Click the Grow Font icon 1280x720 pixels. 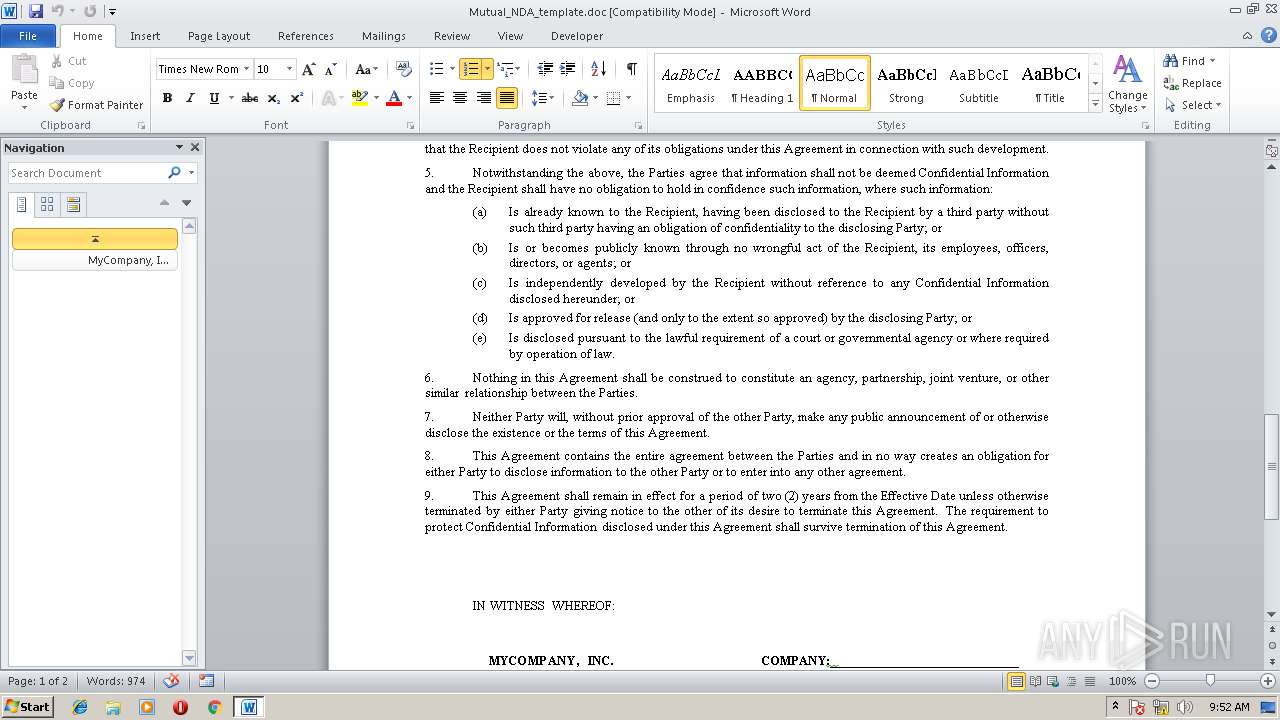click(x=309, y=69)
